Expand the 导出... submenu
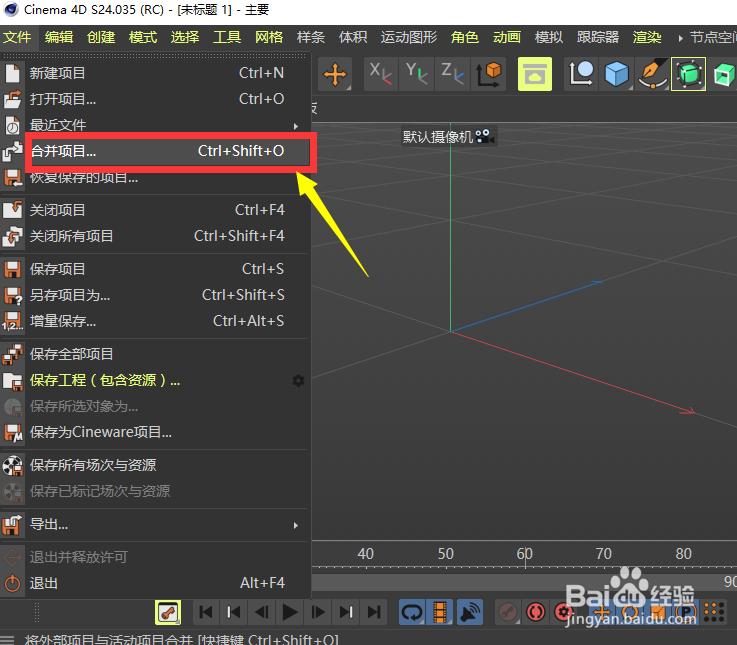This screenshot has width=737, height=645. point(155,524)
